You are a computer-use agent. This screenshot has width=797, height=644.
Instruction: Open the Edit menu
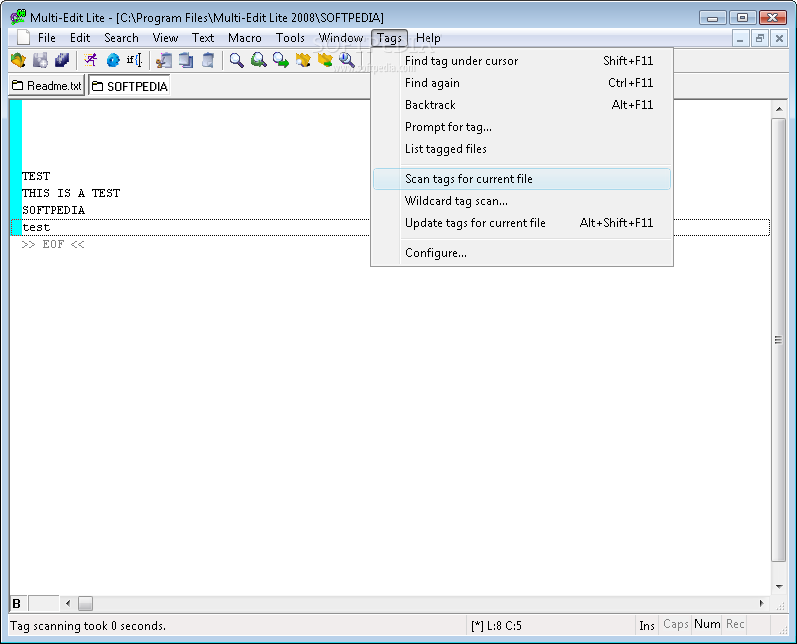80,38
